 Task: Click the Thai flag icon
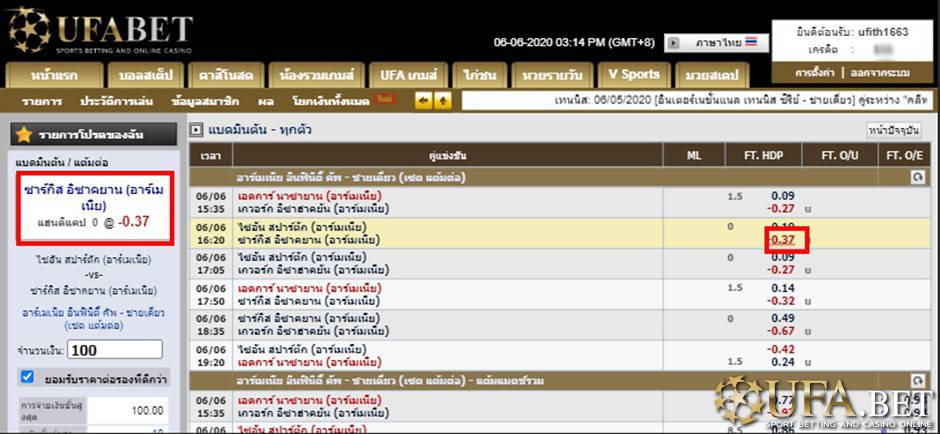752,43
